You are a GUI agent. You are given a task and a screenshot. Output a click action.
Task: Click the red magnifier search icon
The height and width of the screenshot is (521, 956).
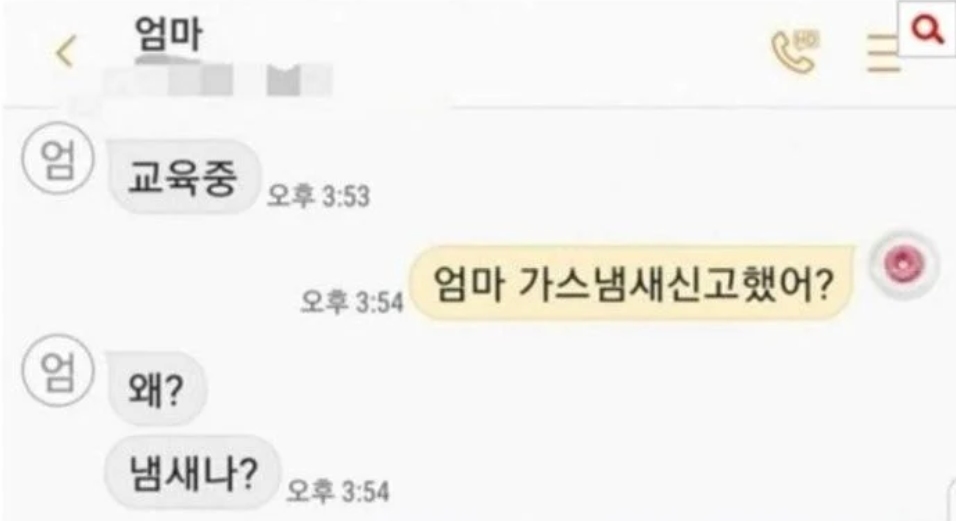pos(927,29)
